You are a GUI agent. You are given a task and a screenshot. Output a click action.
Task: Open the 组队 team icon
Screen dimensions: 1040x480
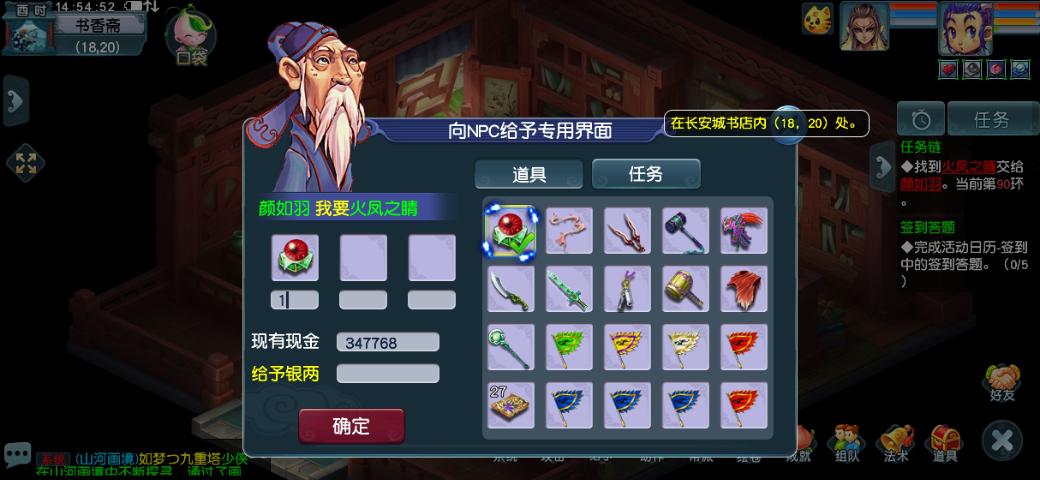coord(846,443)
